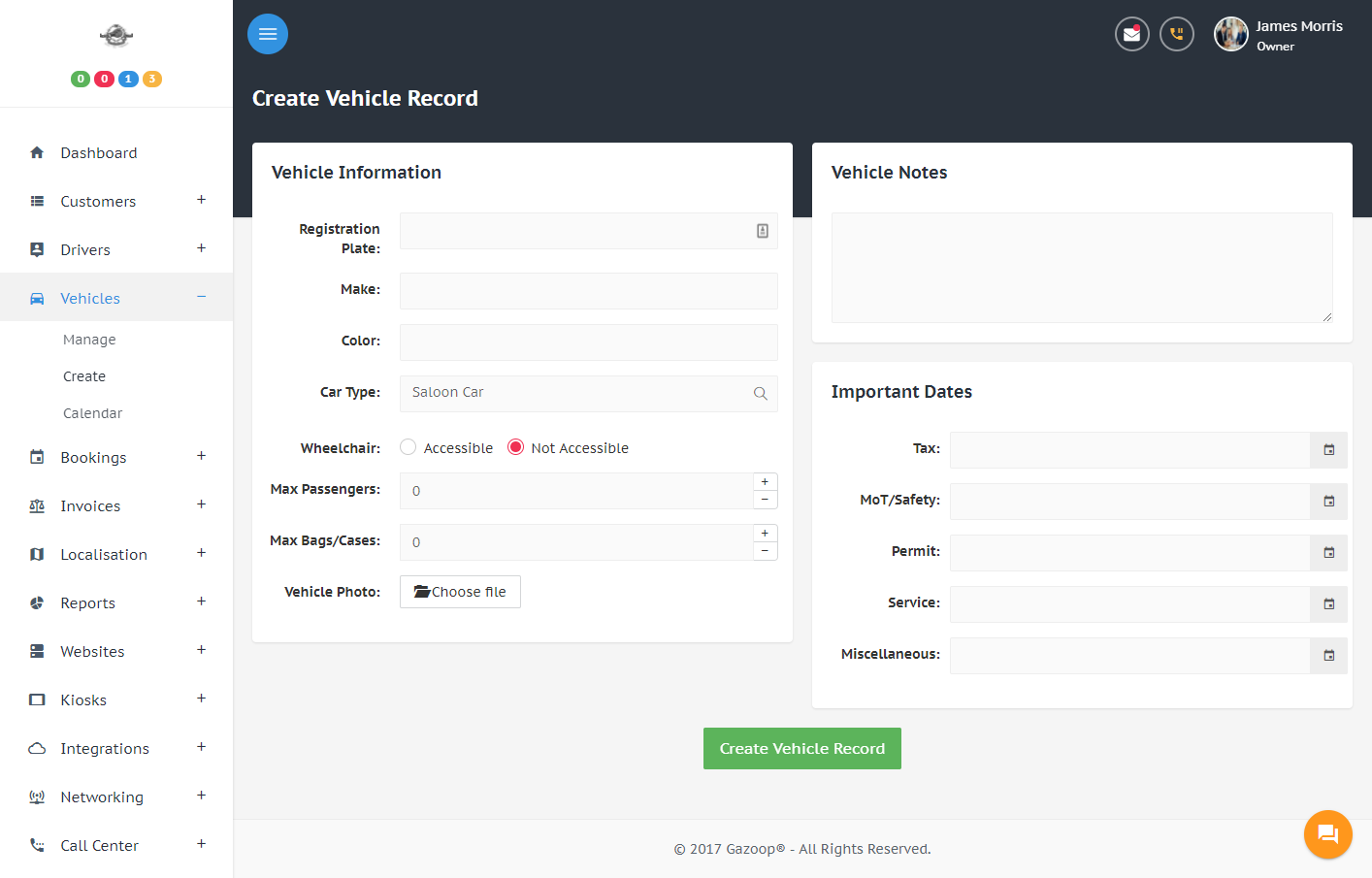The width and height of the screenshot is (1372, 878).
Task: Select Not Accessible wheelchair radio button
Action: point(516,447)
